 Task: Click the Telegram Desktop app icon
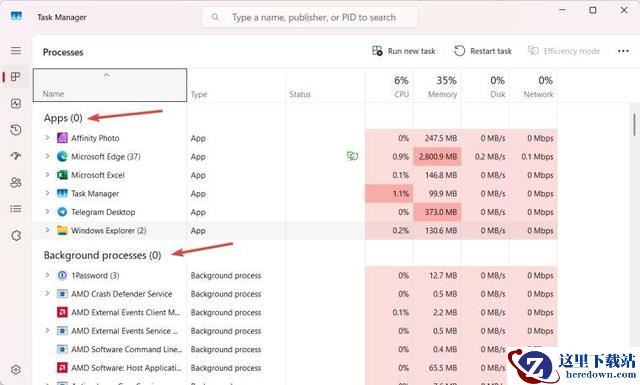(x=62, y=212)
